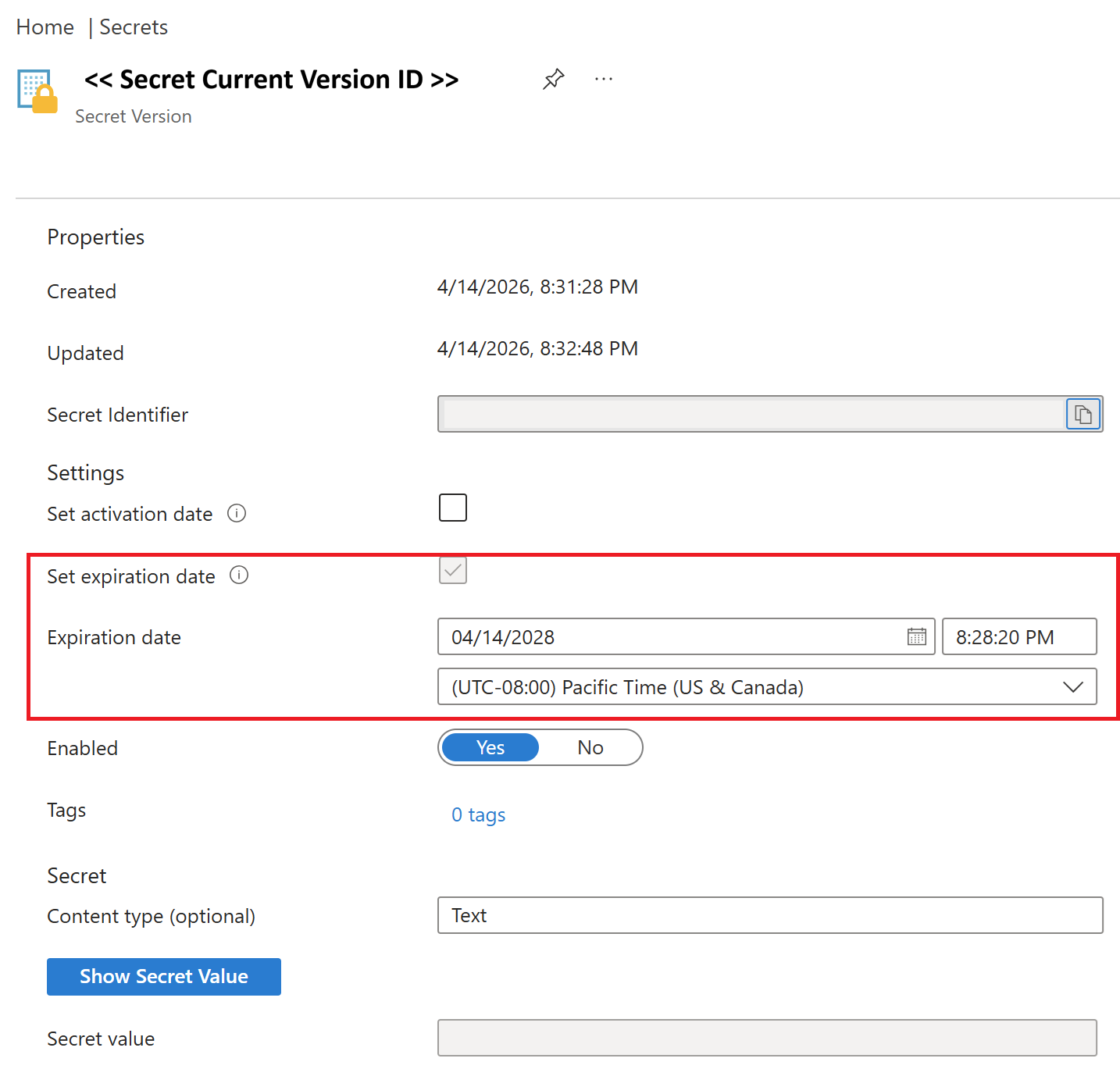Select the Created timestamp 8:31:28 PM
The width and height of the screenshot is (1120, 1069).
pyautogui.click(x=537, y=287)
